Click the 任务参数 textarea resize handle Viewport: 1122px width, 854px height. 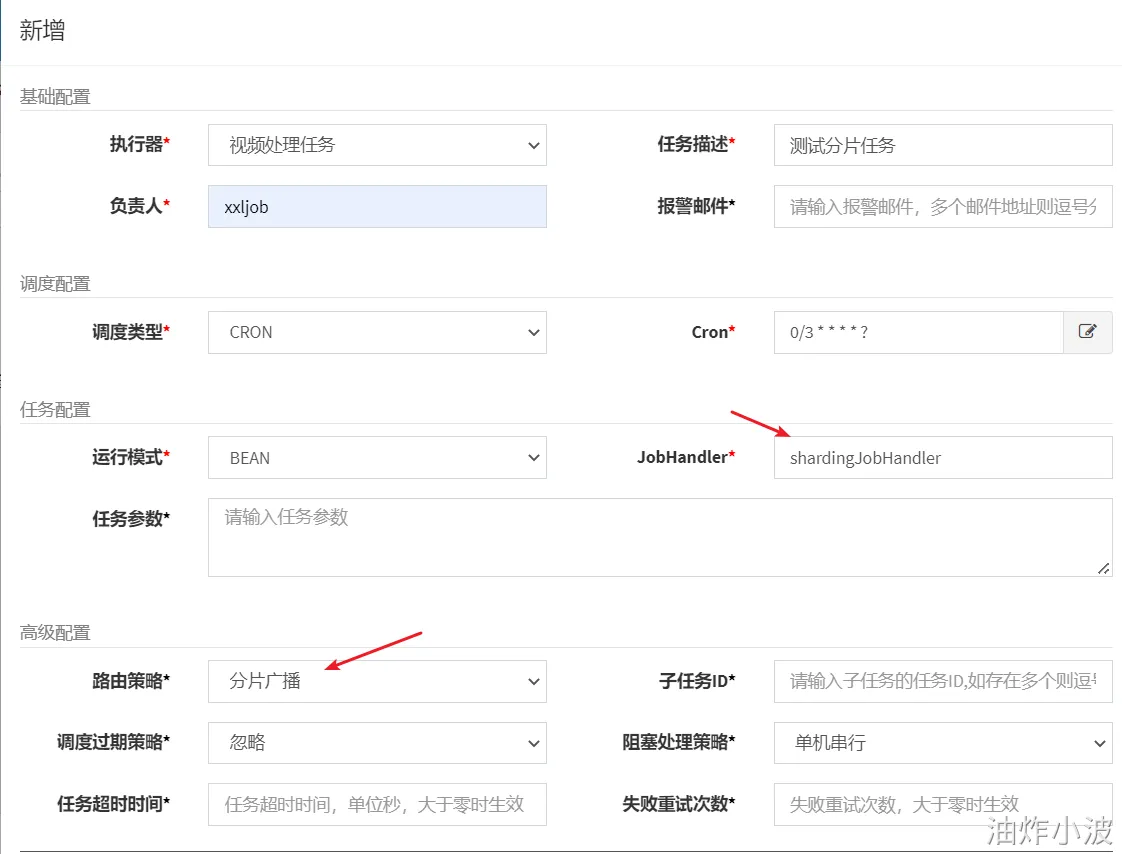[x=1103, y=568]
